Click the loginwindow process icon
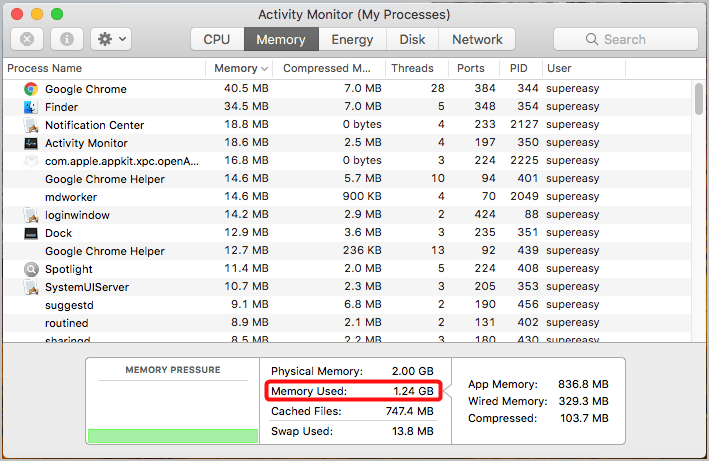Image resolution: width=709 pixels, height=461 pixels. tap(31, 215)
